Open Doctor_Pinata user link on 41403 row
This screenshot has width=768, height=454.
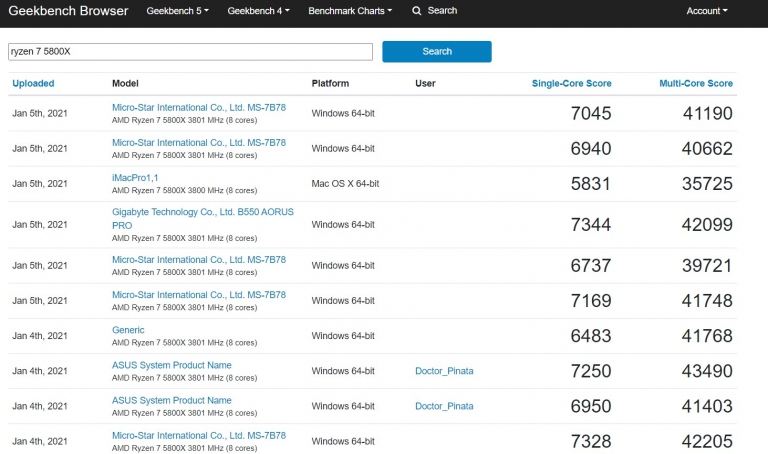(444, 406)
